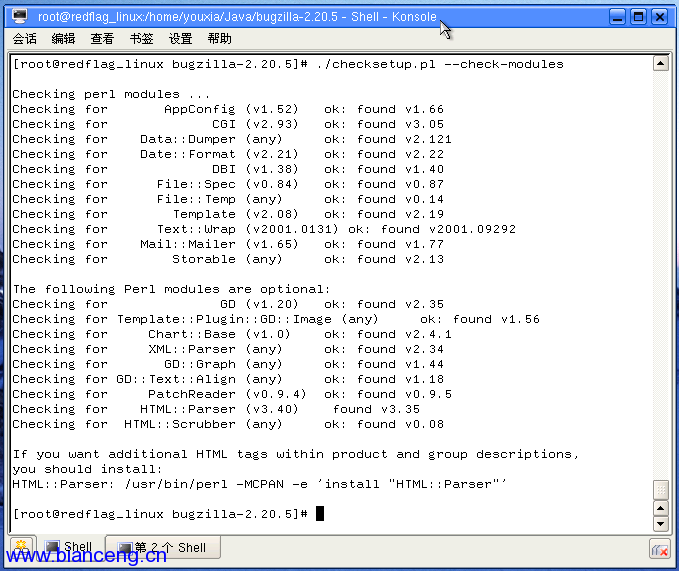Viewport: 679px width, 571px height.
Task: Click the GD::Text::Align (any) line
Action: coord(228,379)
